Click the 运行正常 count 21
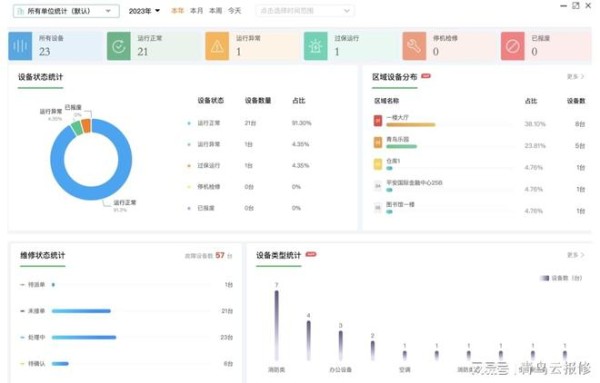This screenshot has height=383, width=600. (x=143, y=52)
